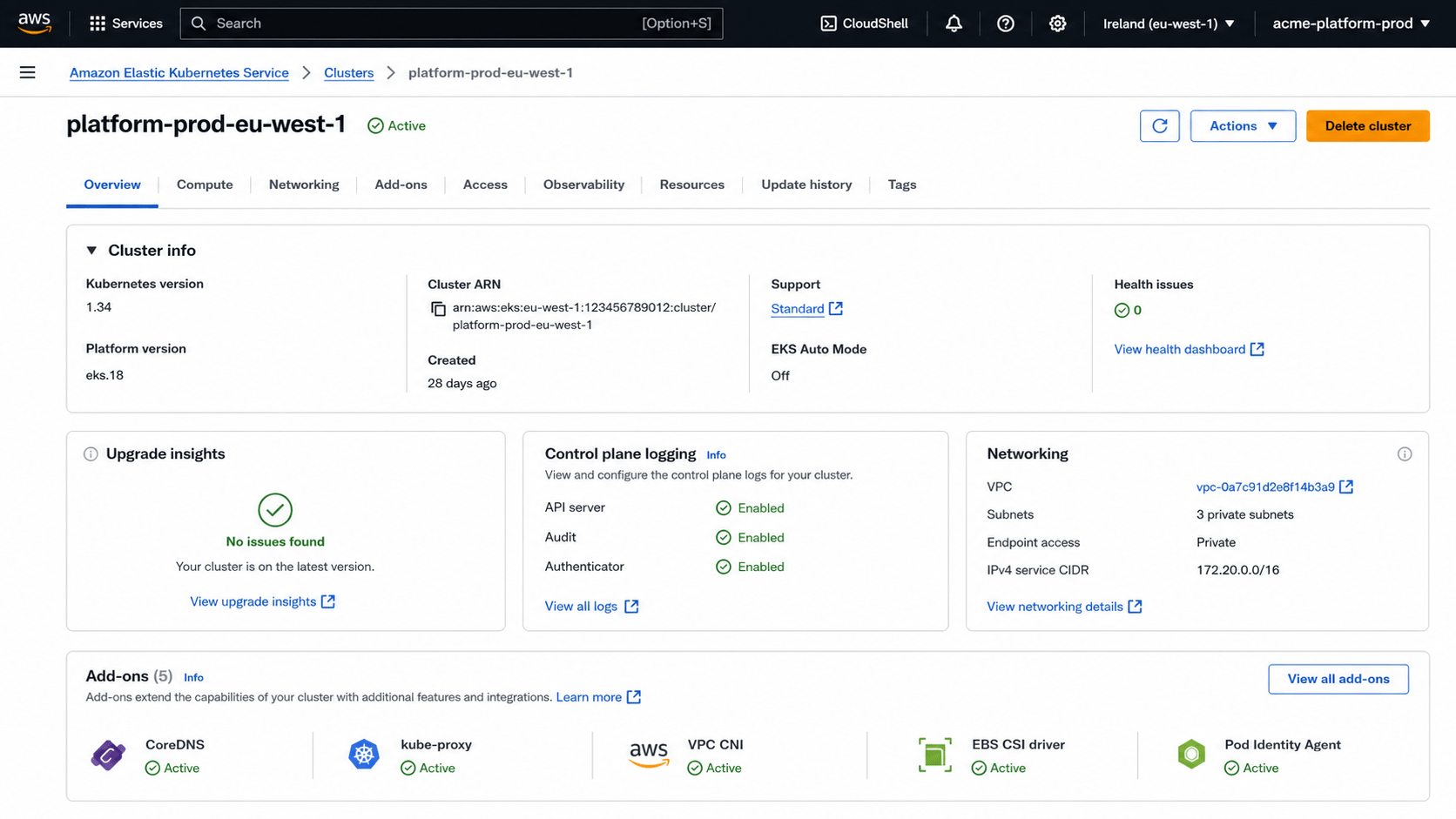Go to the Observability tab

tap(583, 185)
